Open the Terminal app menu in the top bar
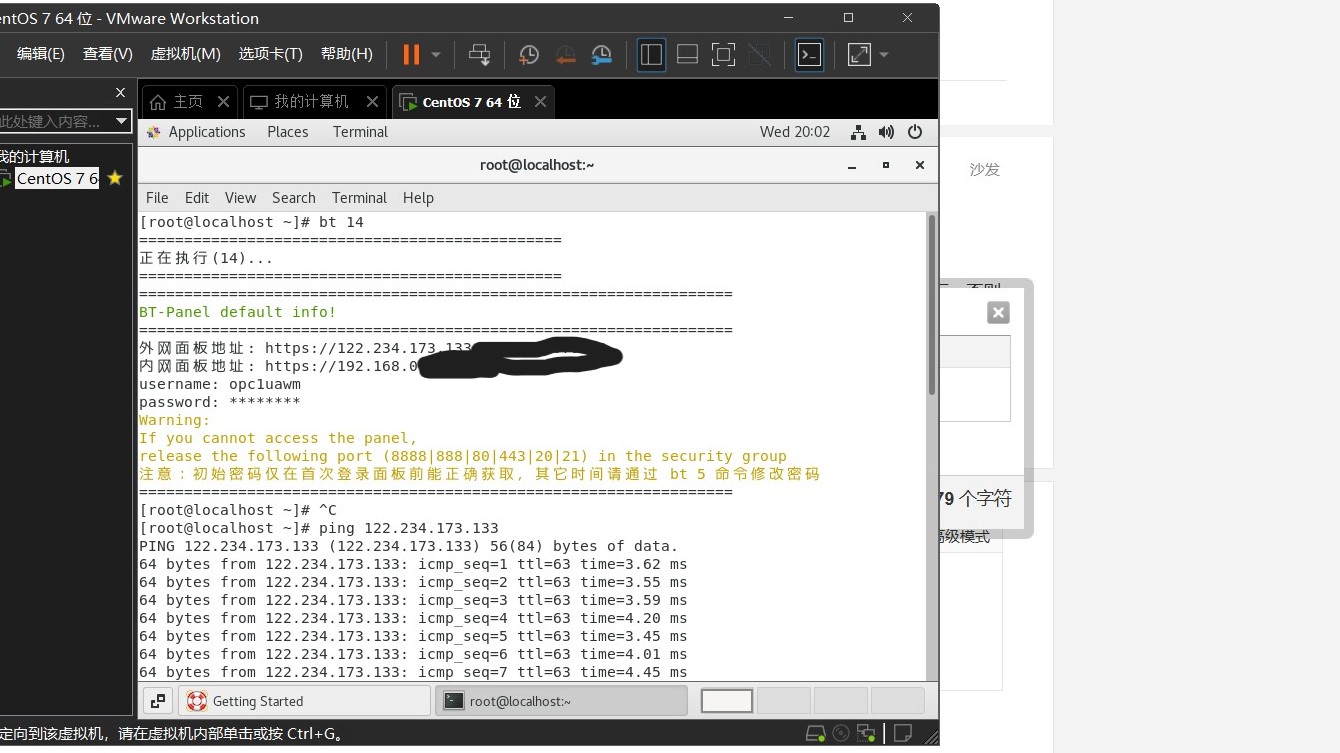 click(x=360, y=132)
